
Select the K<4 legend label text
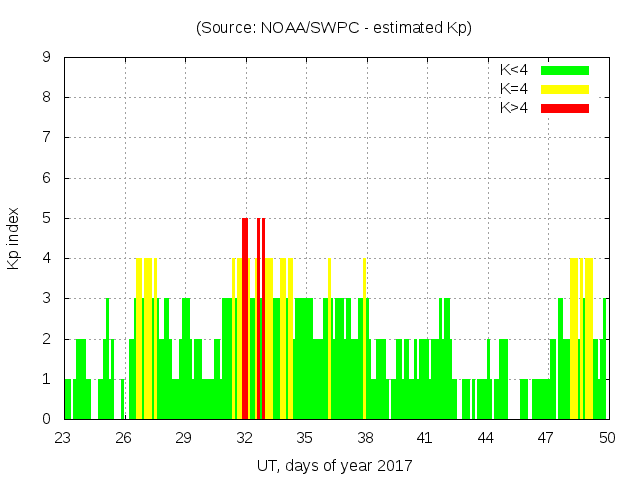click(514, 70)
